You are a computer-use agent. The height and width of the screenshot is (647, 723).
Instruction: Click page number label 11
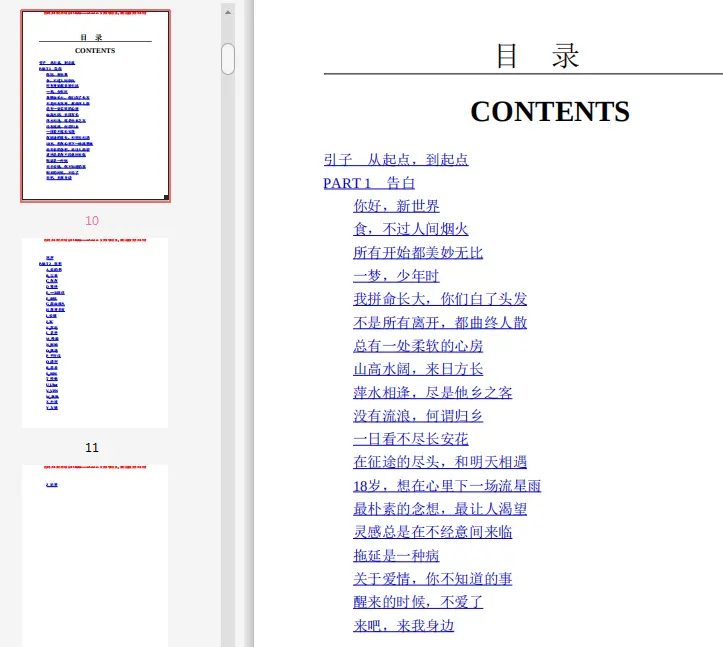click(x=92, y=447)
